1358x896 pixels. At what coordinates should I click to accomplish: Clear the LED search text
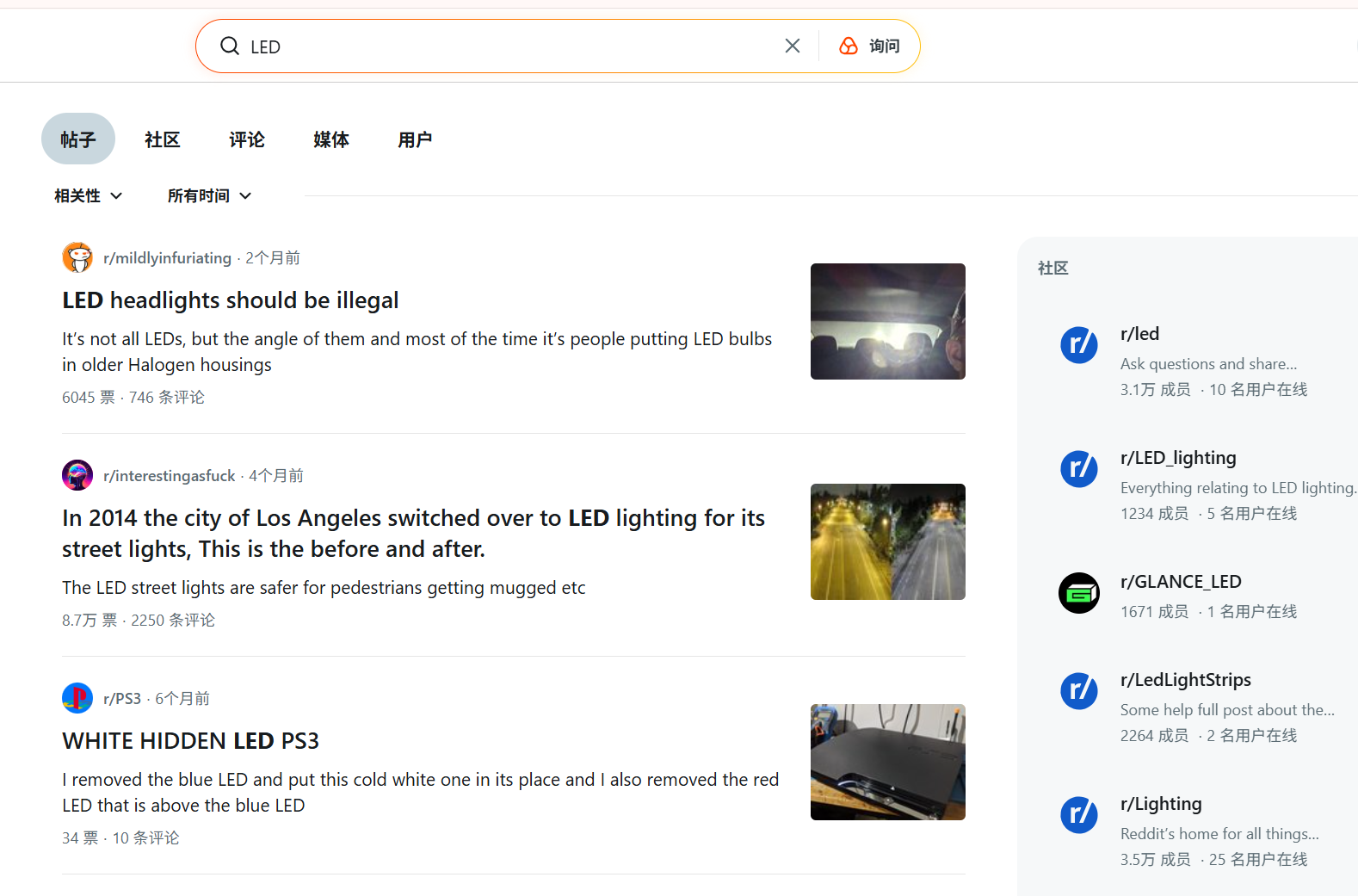click(792, 46)
